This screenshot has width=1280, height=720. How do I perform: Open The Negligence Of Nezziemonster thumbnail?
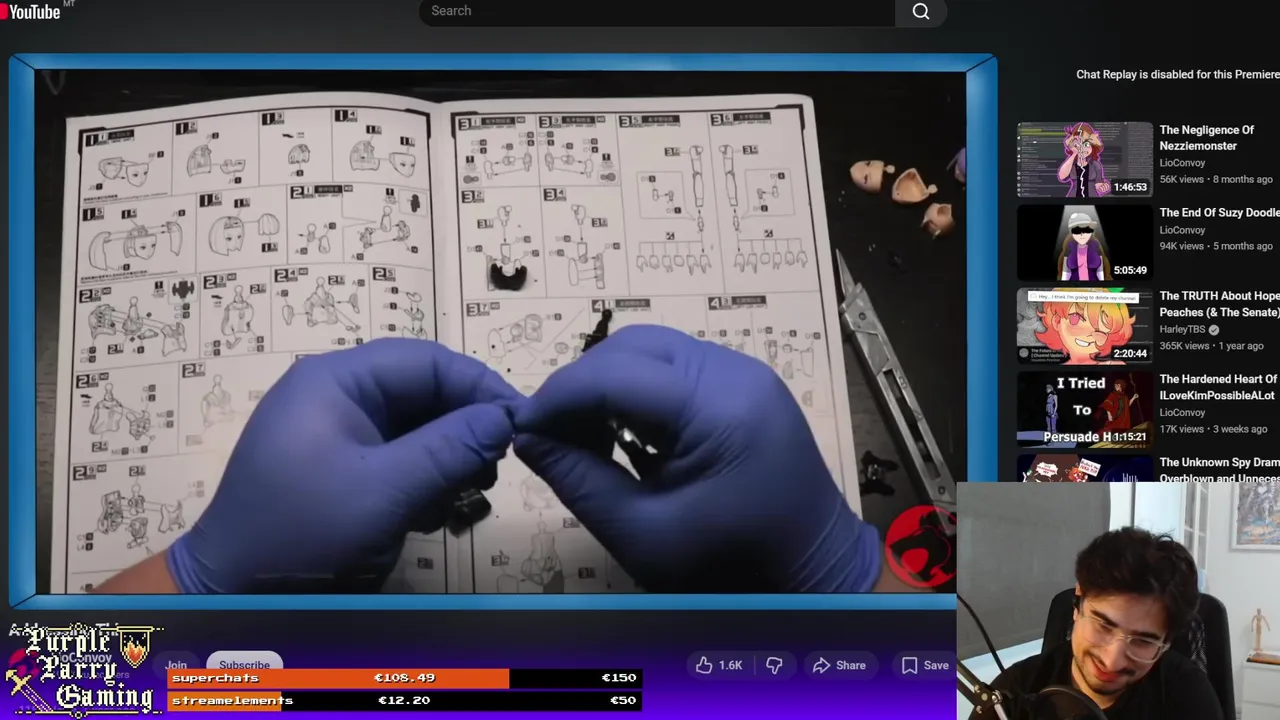[1084, 159]
